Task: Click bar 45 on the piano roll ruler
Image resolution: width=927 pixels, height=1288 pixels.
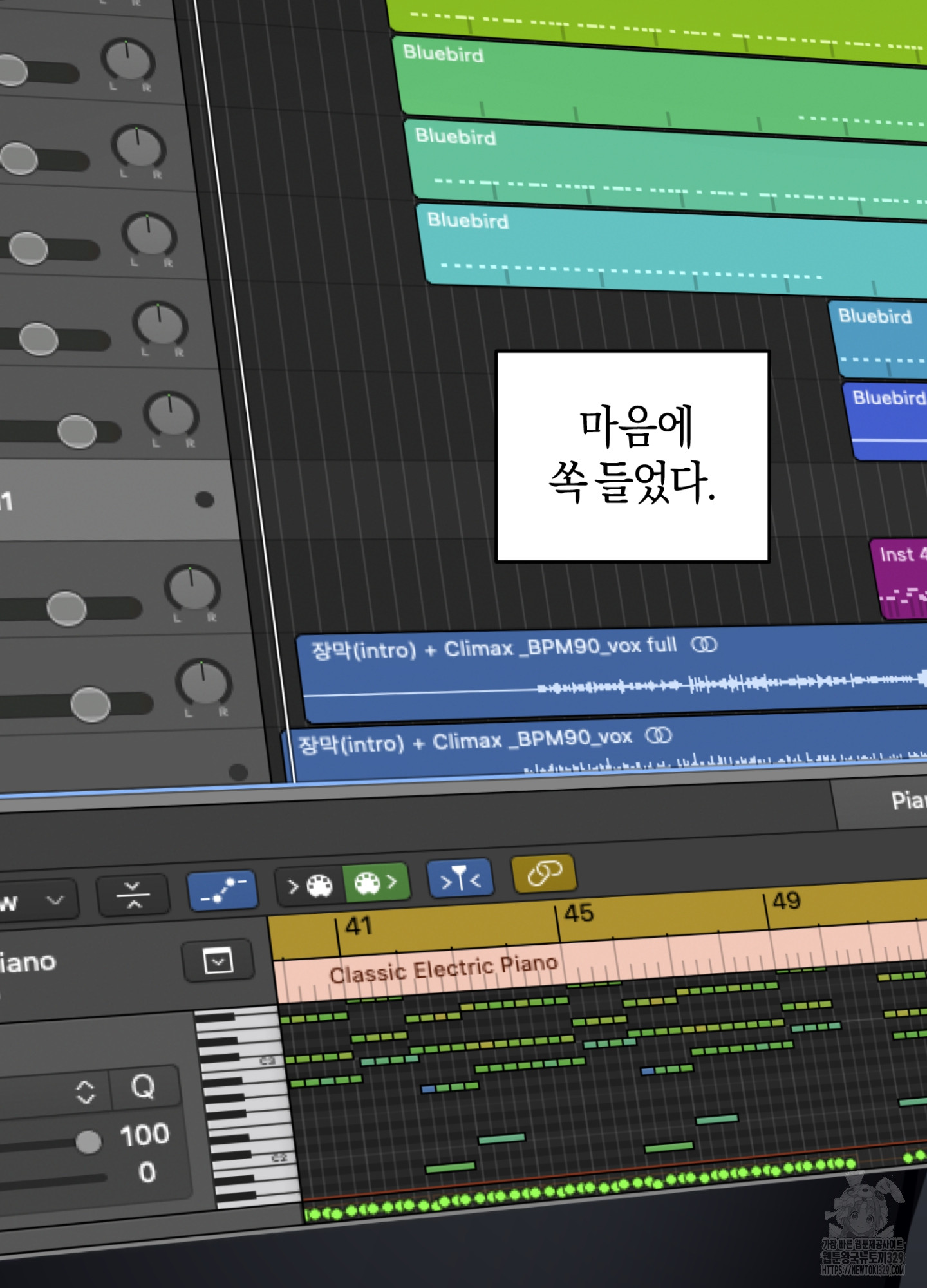Action: [x=578, y=913]
